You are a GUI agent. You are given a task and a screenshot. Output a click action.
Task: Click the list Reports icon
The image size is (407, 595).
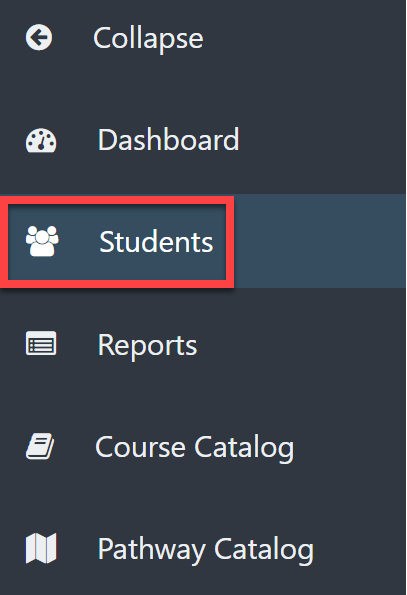point(41,343)
